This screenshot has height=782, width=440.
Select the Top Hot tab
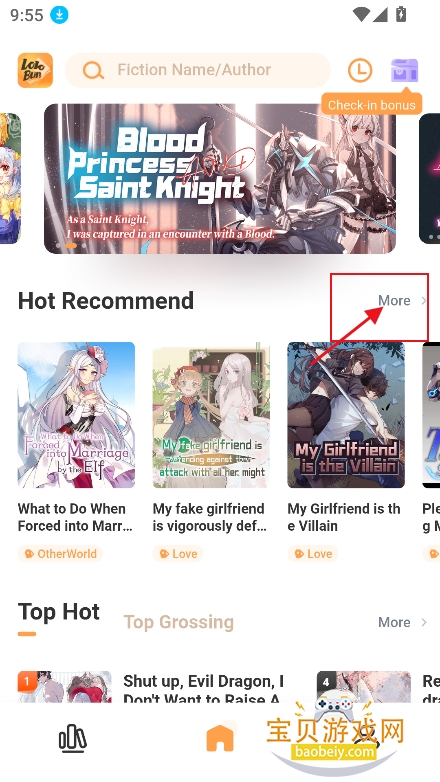click(59, 612)
